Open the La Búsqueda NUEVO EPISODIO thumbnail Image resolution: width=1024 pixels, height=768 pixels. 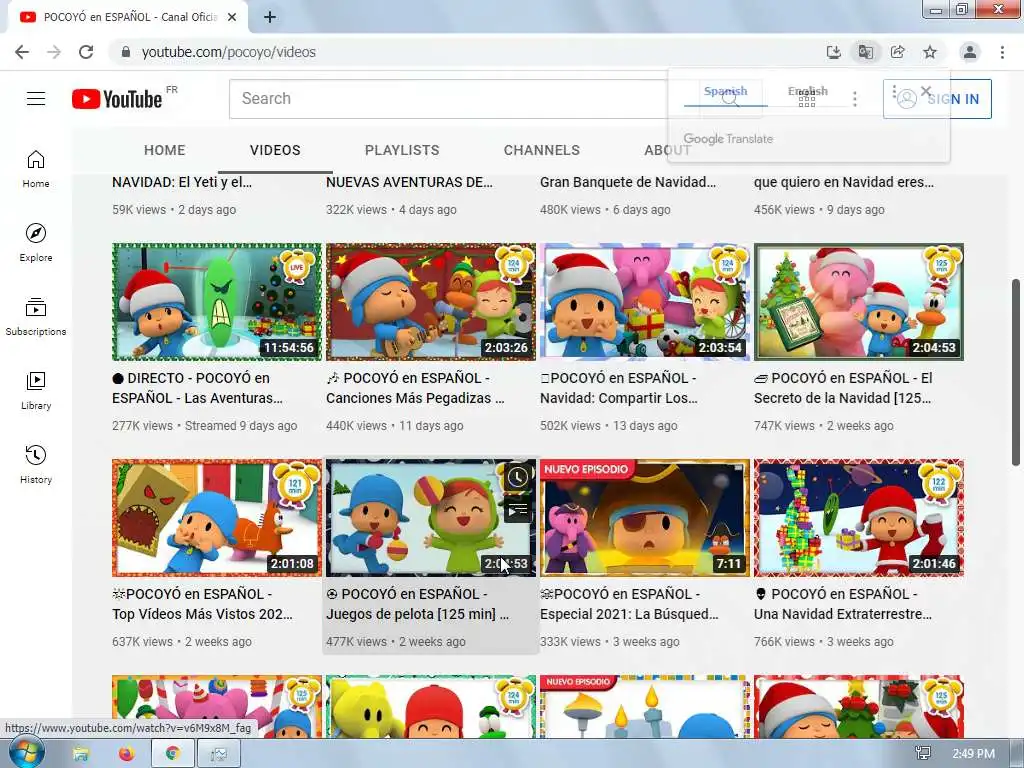tap(645, 518)
